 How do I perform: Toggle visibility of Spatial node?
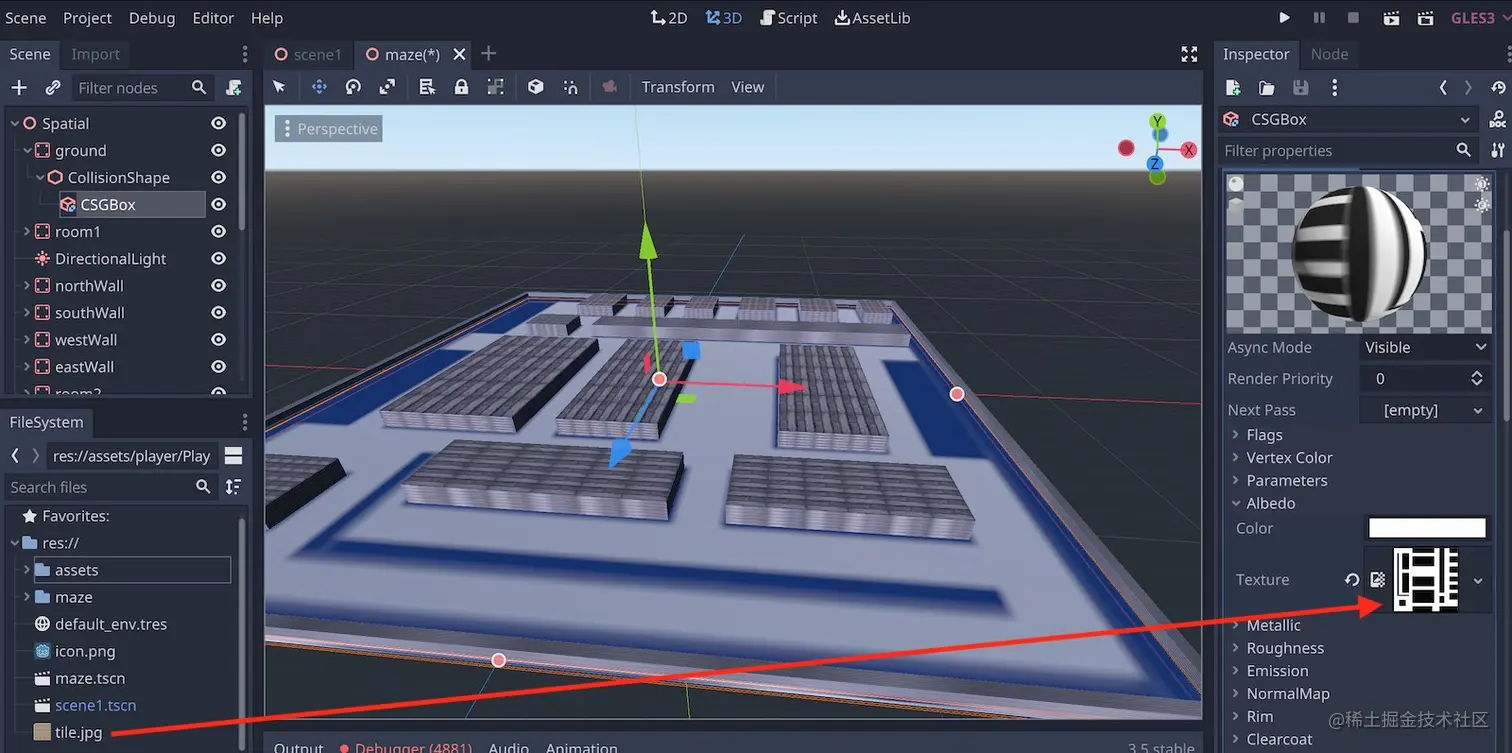218,123
